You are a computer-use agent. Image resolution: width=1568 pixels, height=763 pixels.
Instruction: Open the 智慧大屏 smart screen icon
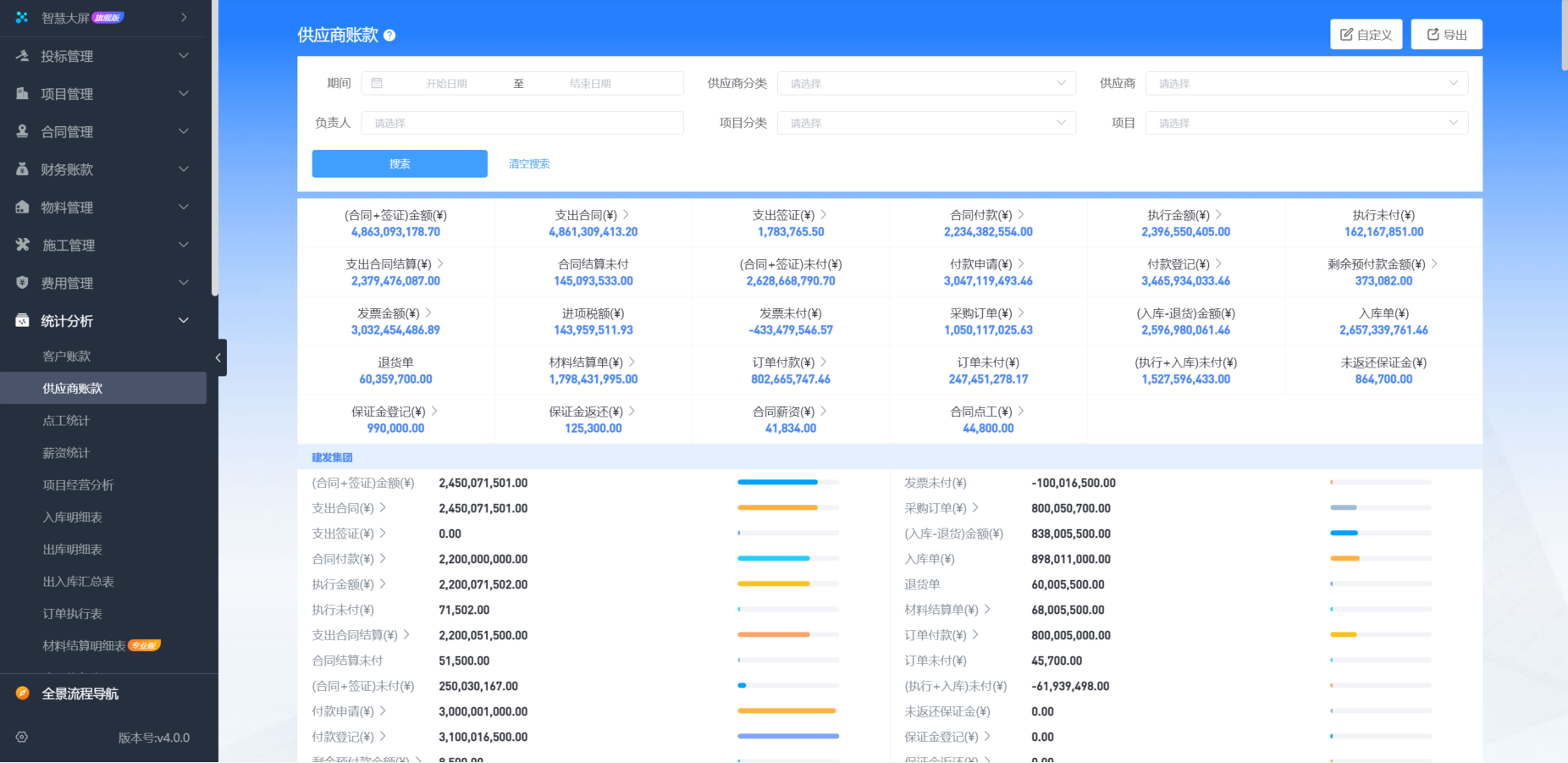click(21, 17)
